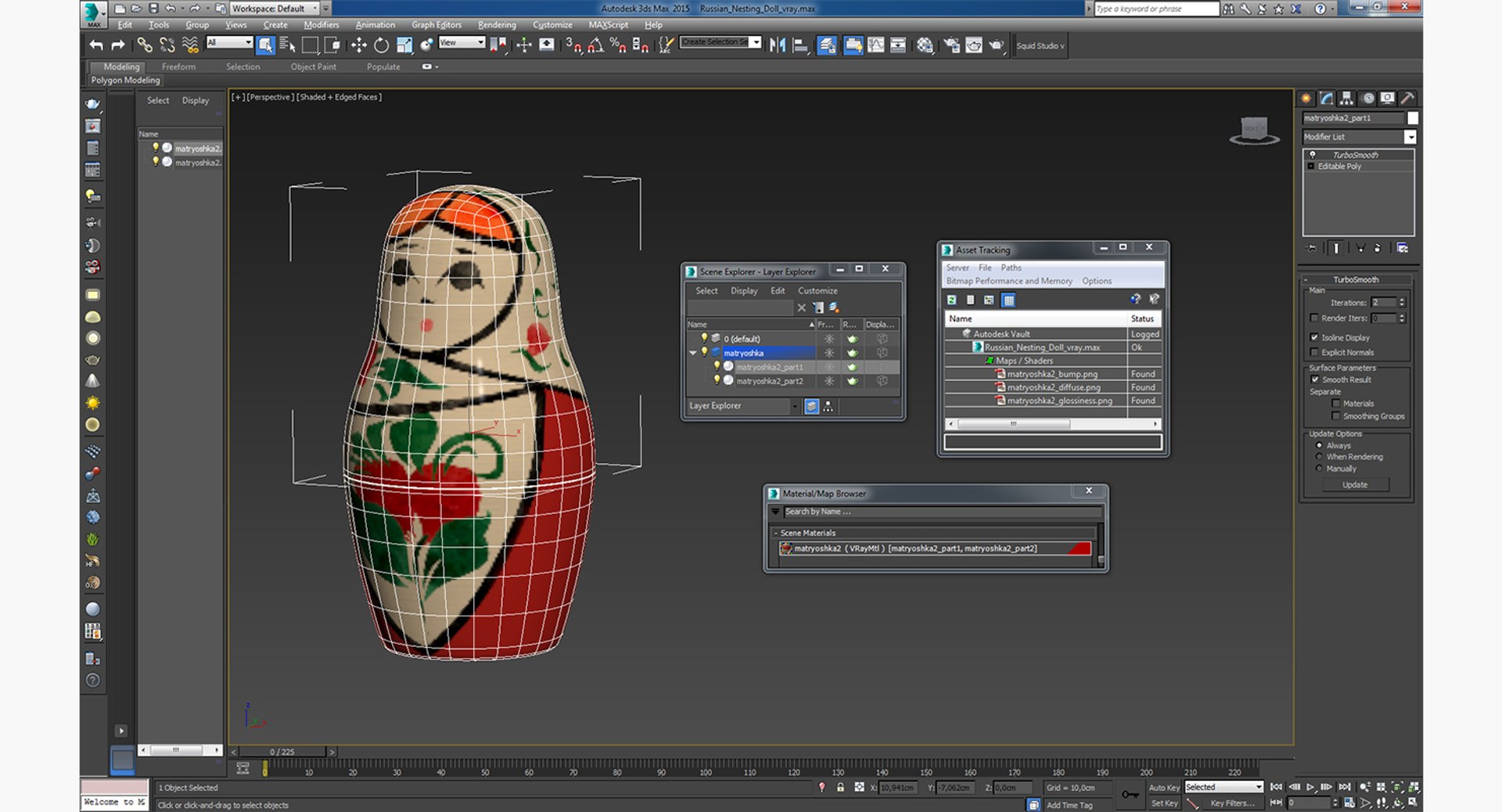Collapse the matryoshka layer in Layer Explorer

693,353
